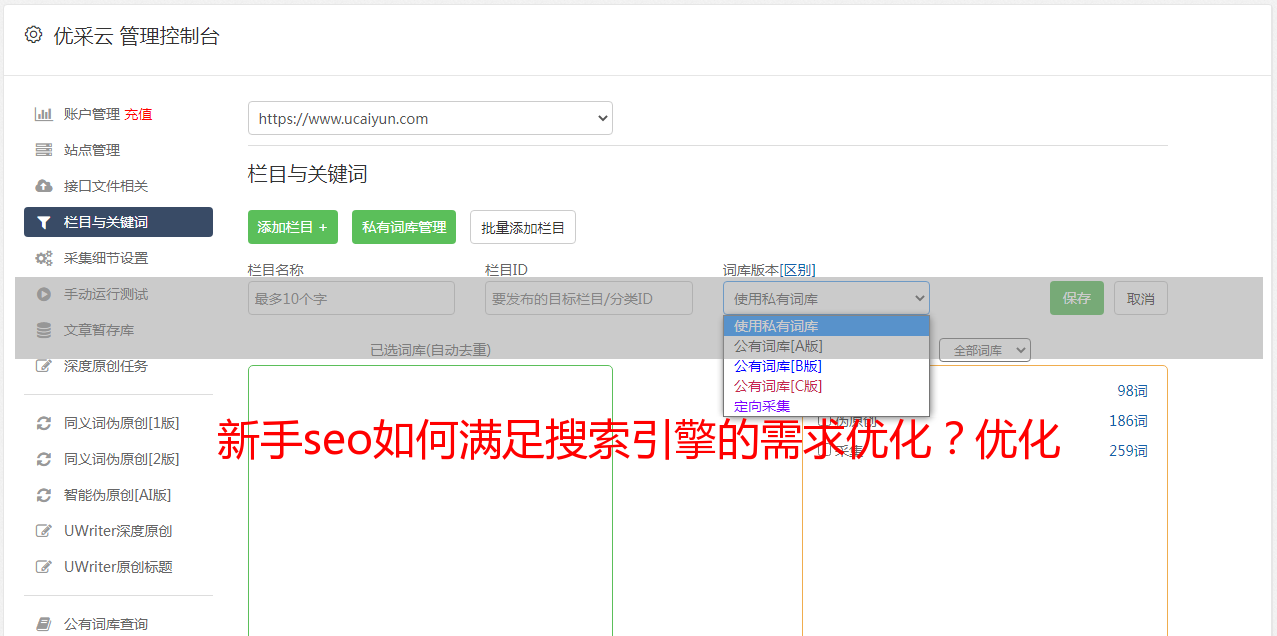
Task: Click the edit icon for UWriter深度原创
Action: (x=44, y=531)
